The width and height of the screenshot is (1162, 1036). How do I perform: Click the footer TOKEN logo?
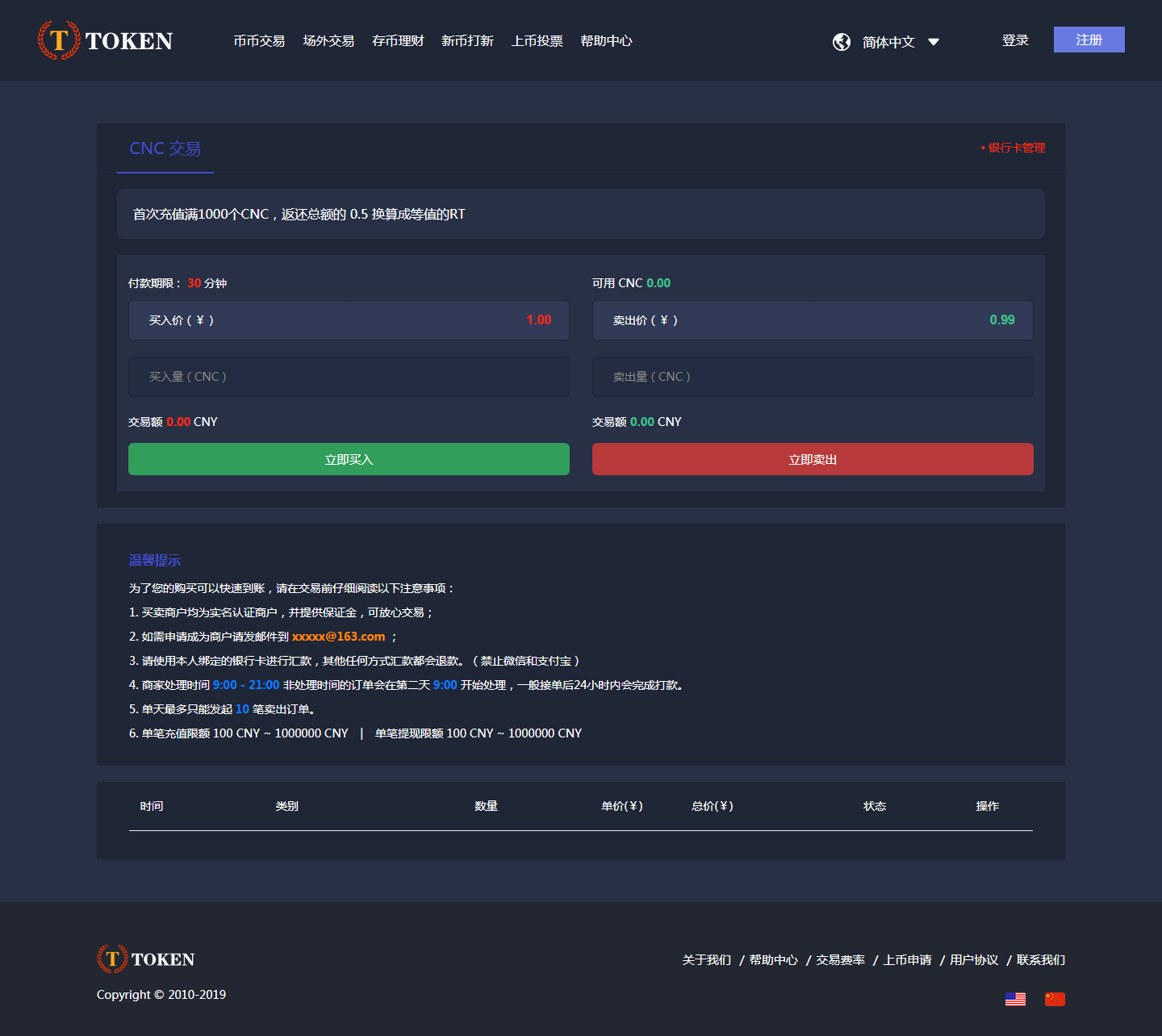pyautogui.click(x=146, y=959)
